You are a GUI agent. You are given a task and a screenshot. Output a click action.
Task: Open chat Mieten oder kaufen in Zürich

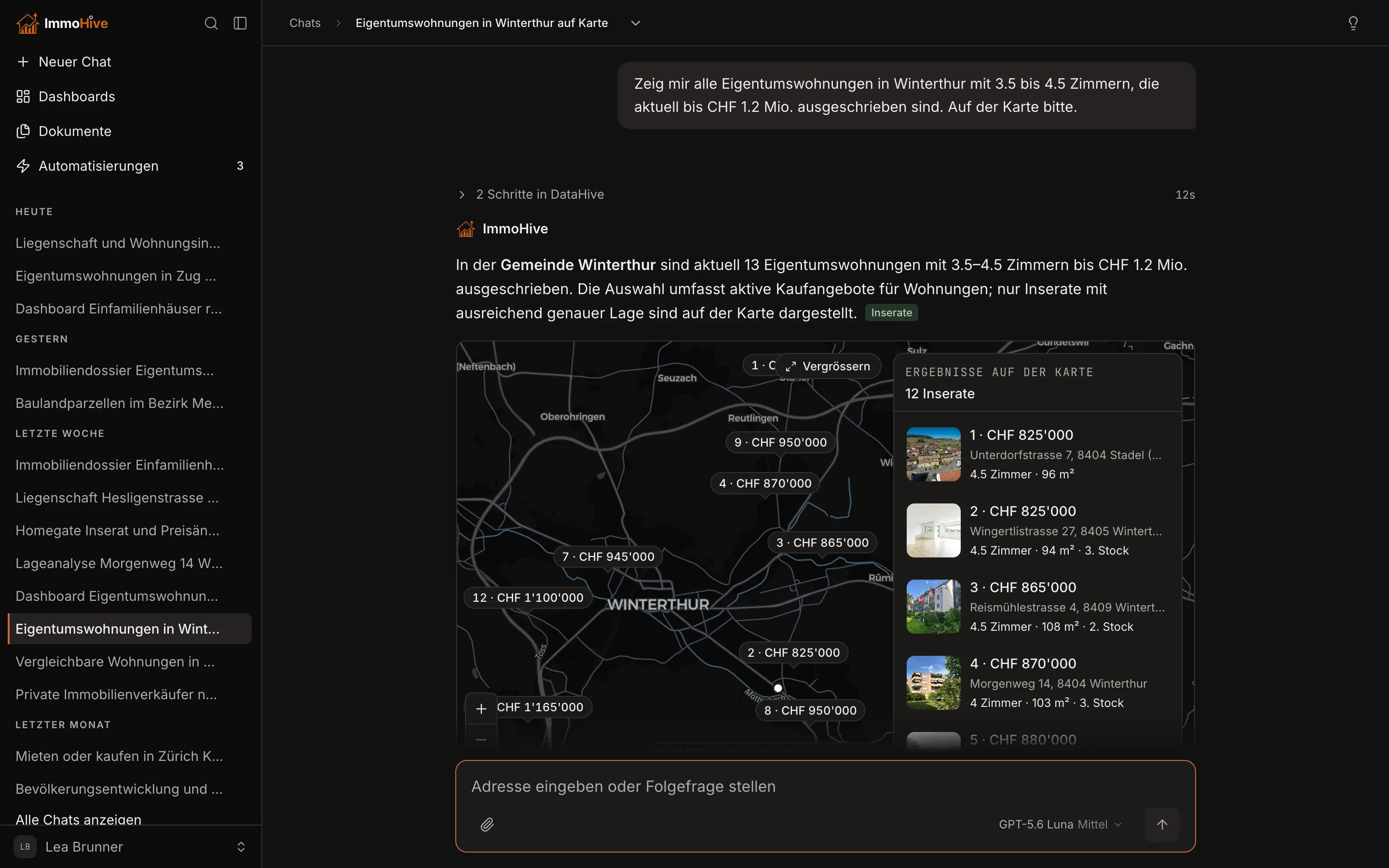(130, 756)
